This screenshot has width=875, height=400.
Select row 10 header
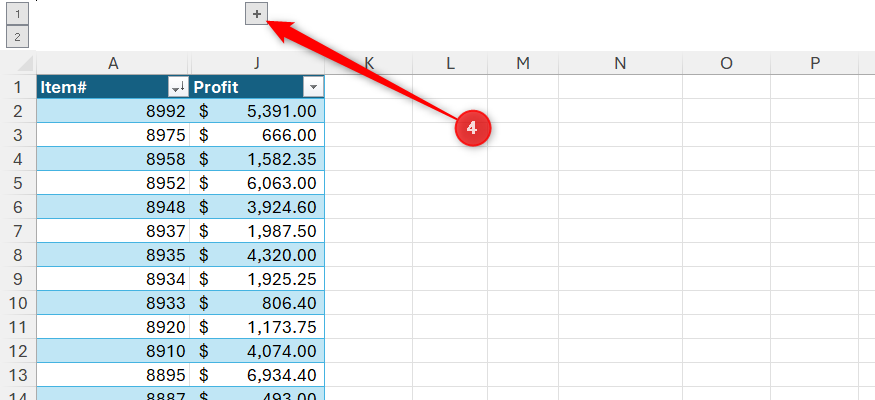point(18,303)
